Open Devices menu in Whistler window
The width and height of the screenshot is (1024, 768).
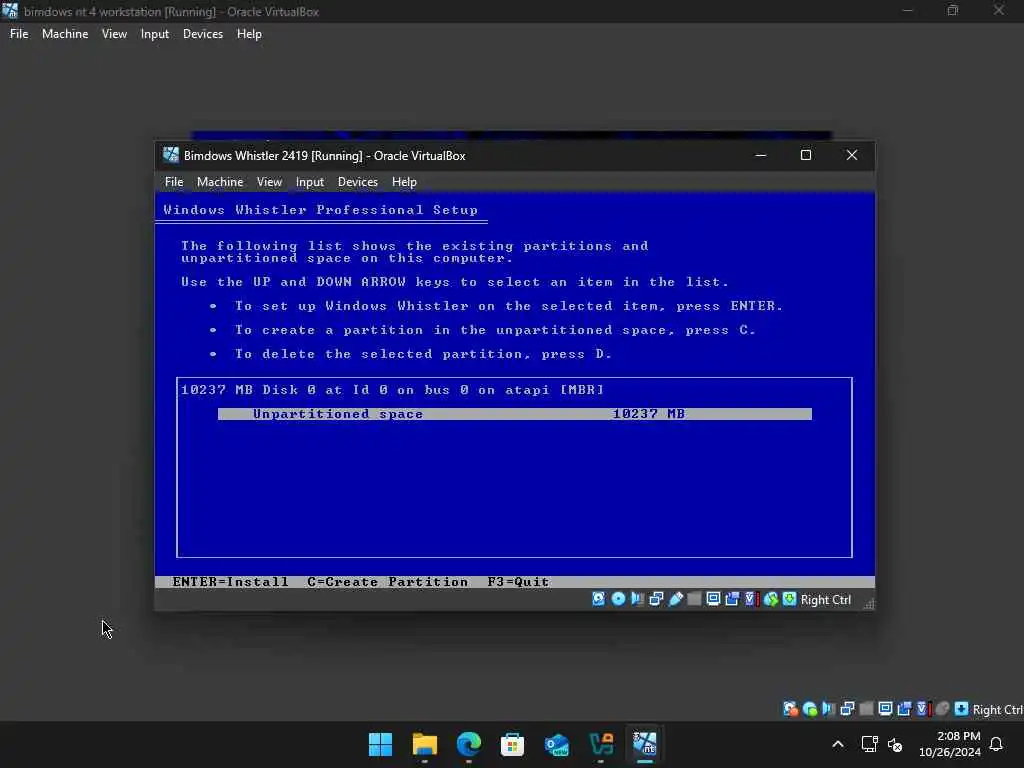tap(358, 182)
